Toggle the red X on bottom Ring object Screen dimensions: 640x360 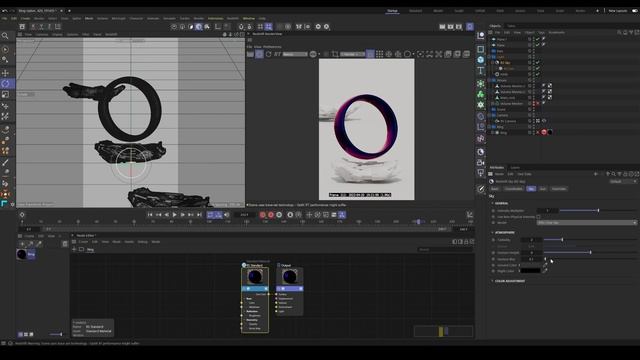538,133
